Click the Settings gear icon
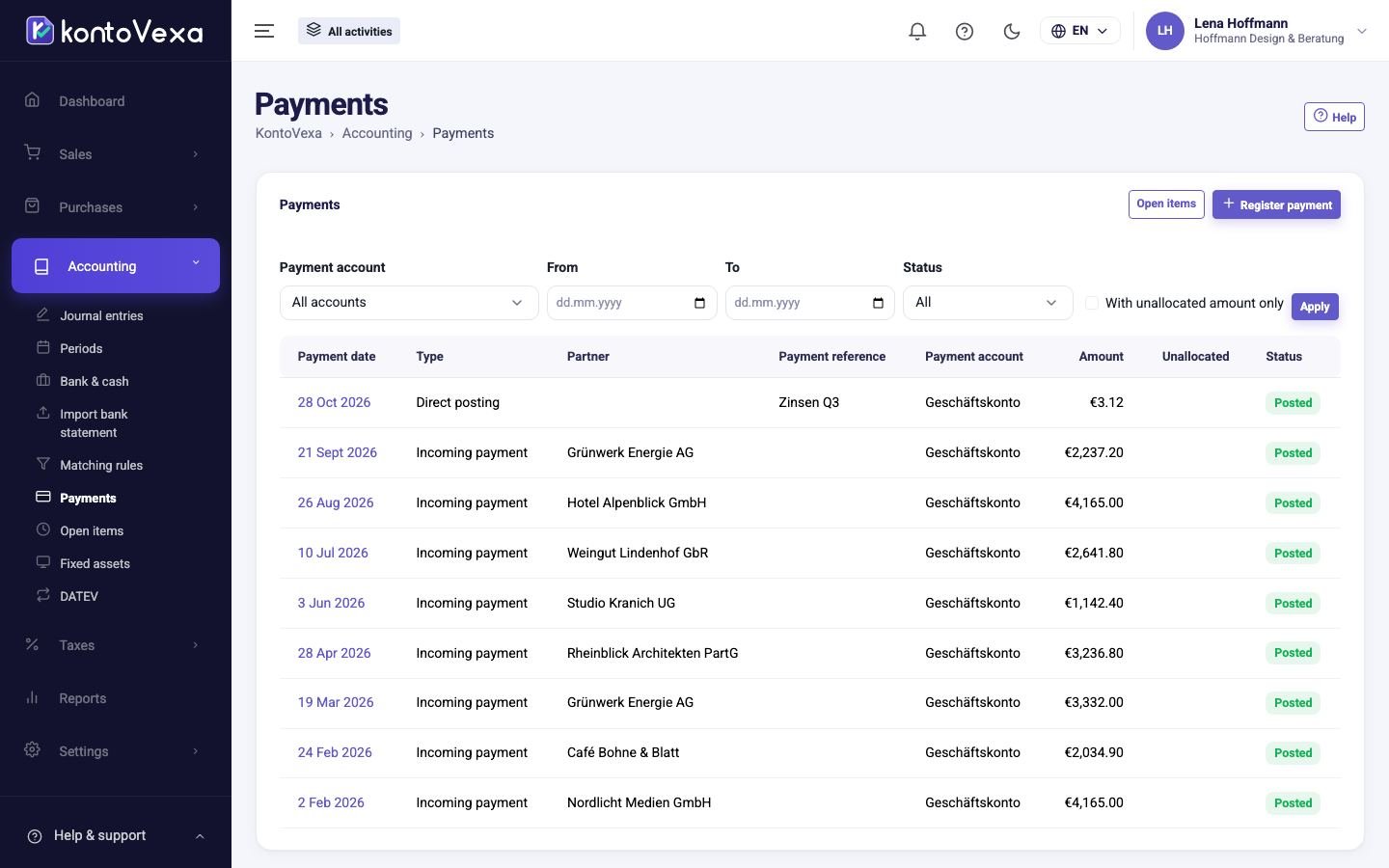 [32, 750]
